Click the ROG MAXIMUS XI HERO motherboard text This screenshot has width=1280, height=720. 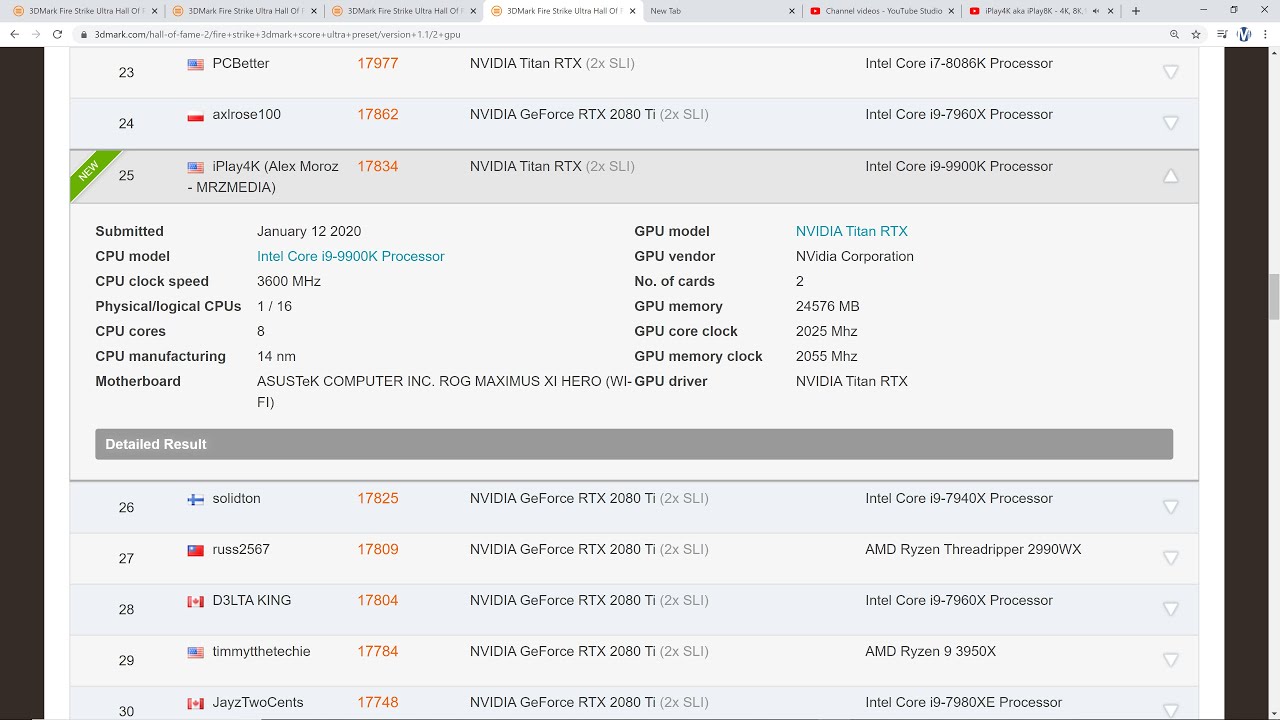(x=444, y=391)
